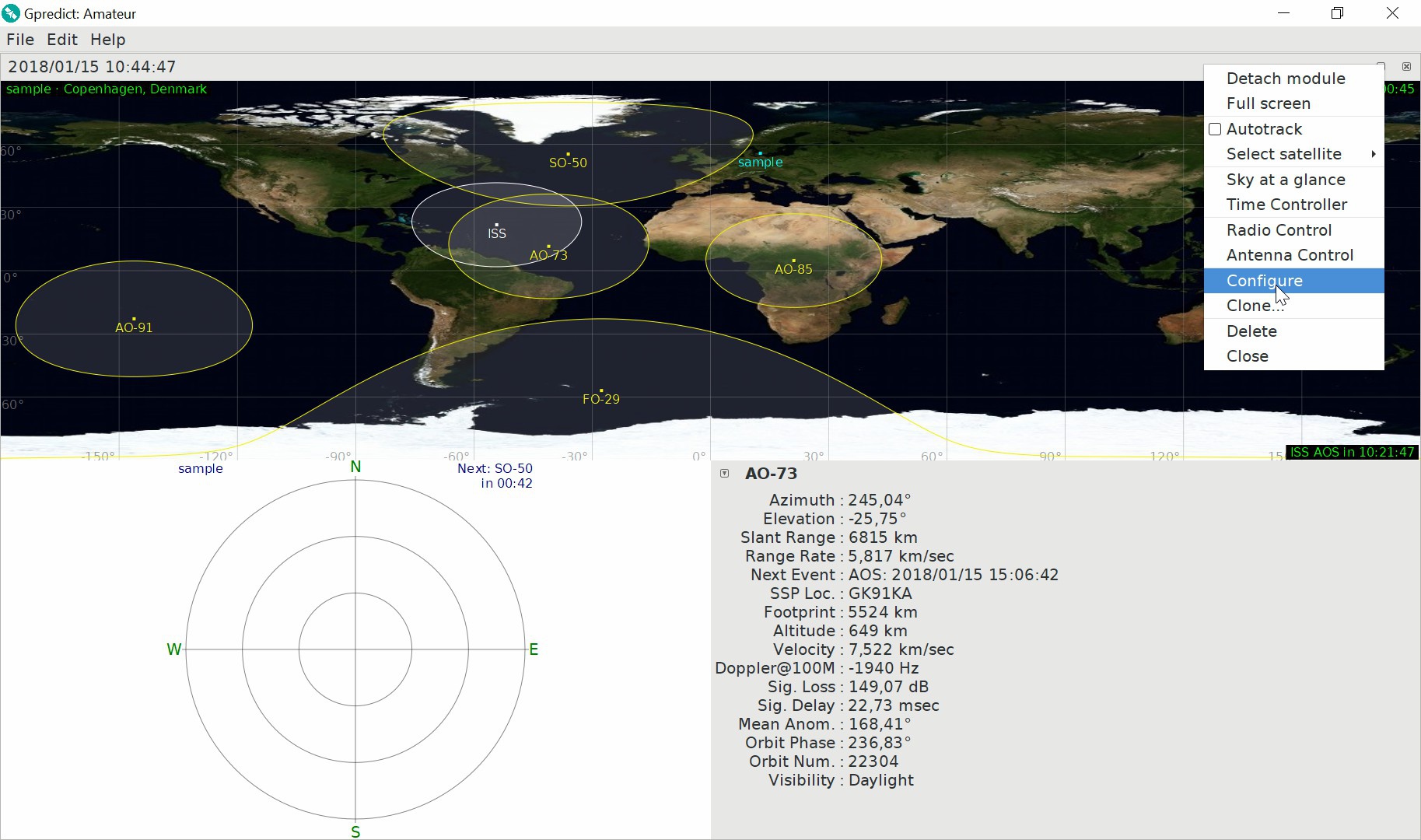
Task: Click the Elevation value -25,75°
Action: 877,519
